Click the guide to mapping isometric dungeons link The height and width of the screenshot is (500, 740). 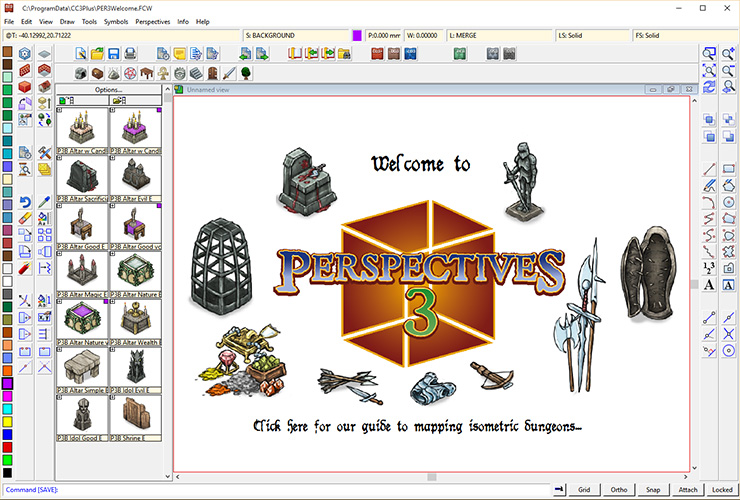pos(417,426)
